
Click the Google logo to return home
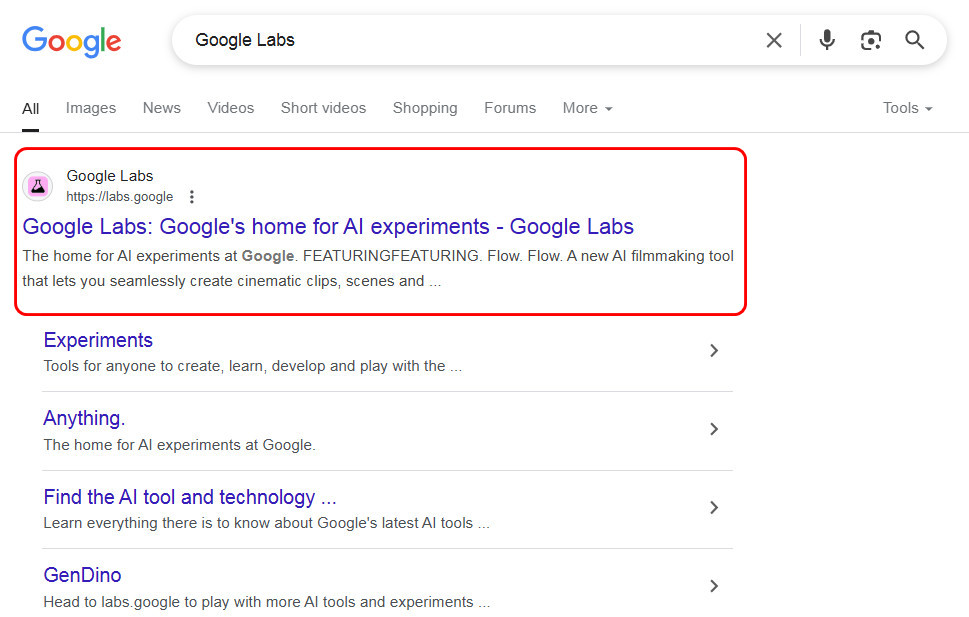(71, 42)
